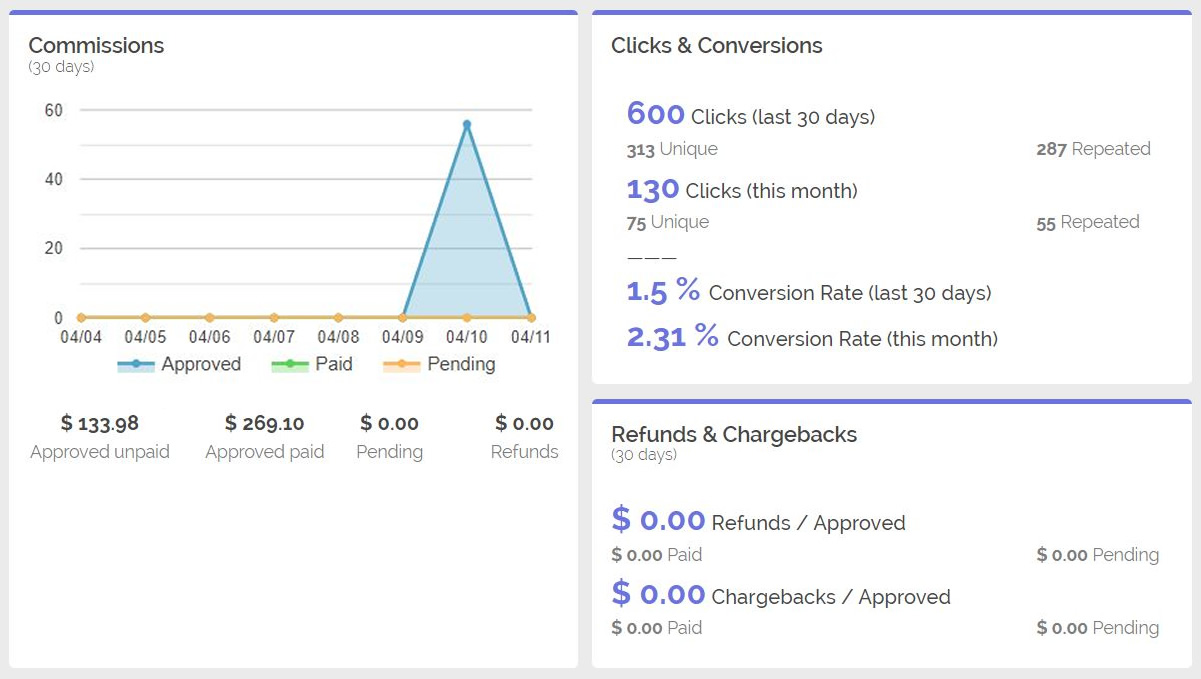Viewport: 1201px width, 679px height.
Task: Click the 313 Unique clicks count
Action: click(640, 150)
